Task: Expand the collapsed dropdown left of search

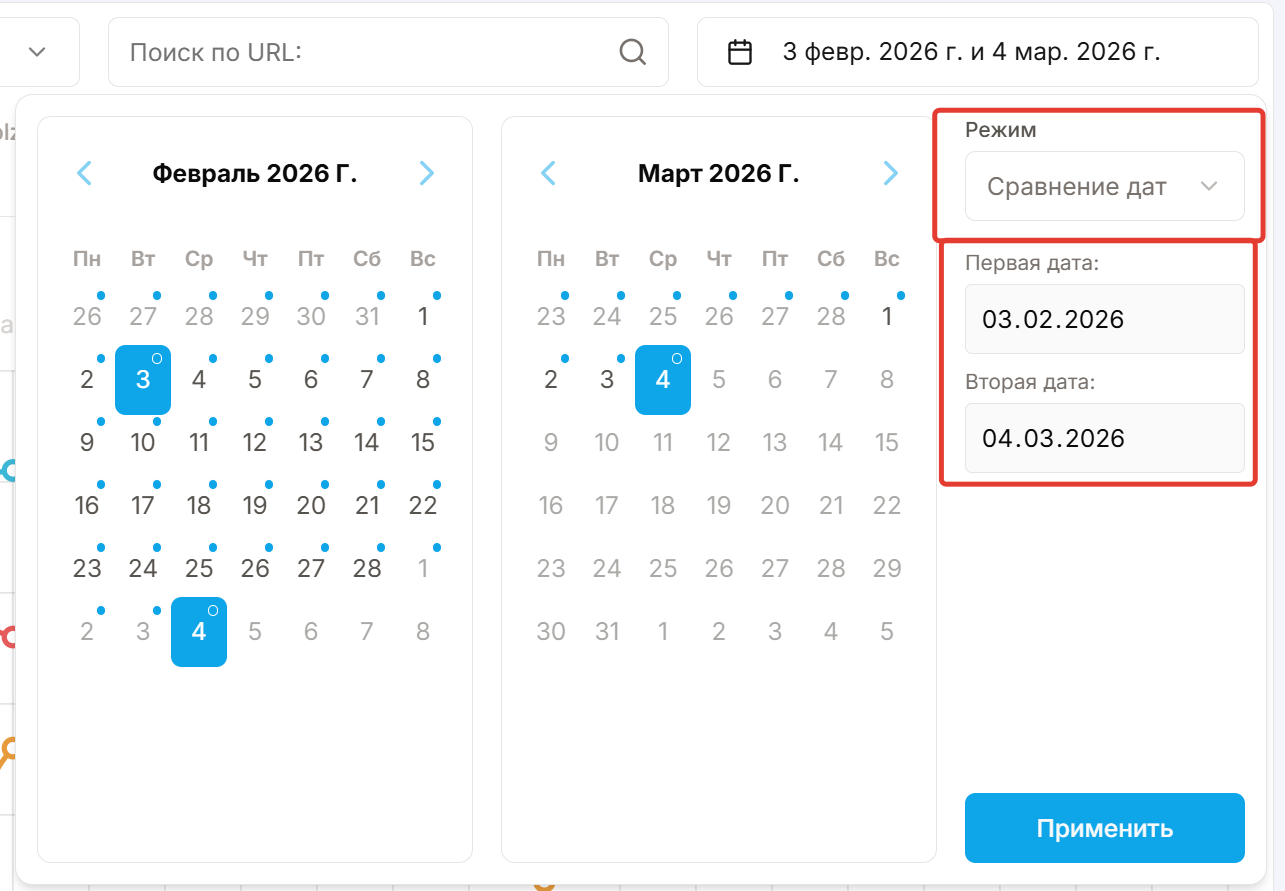Action: (38, 51)
